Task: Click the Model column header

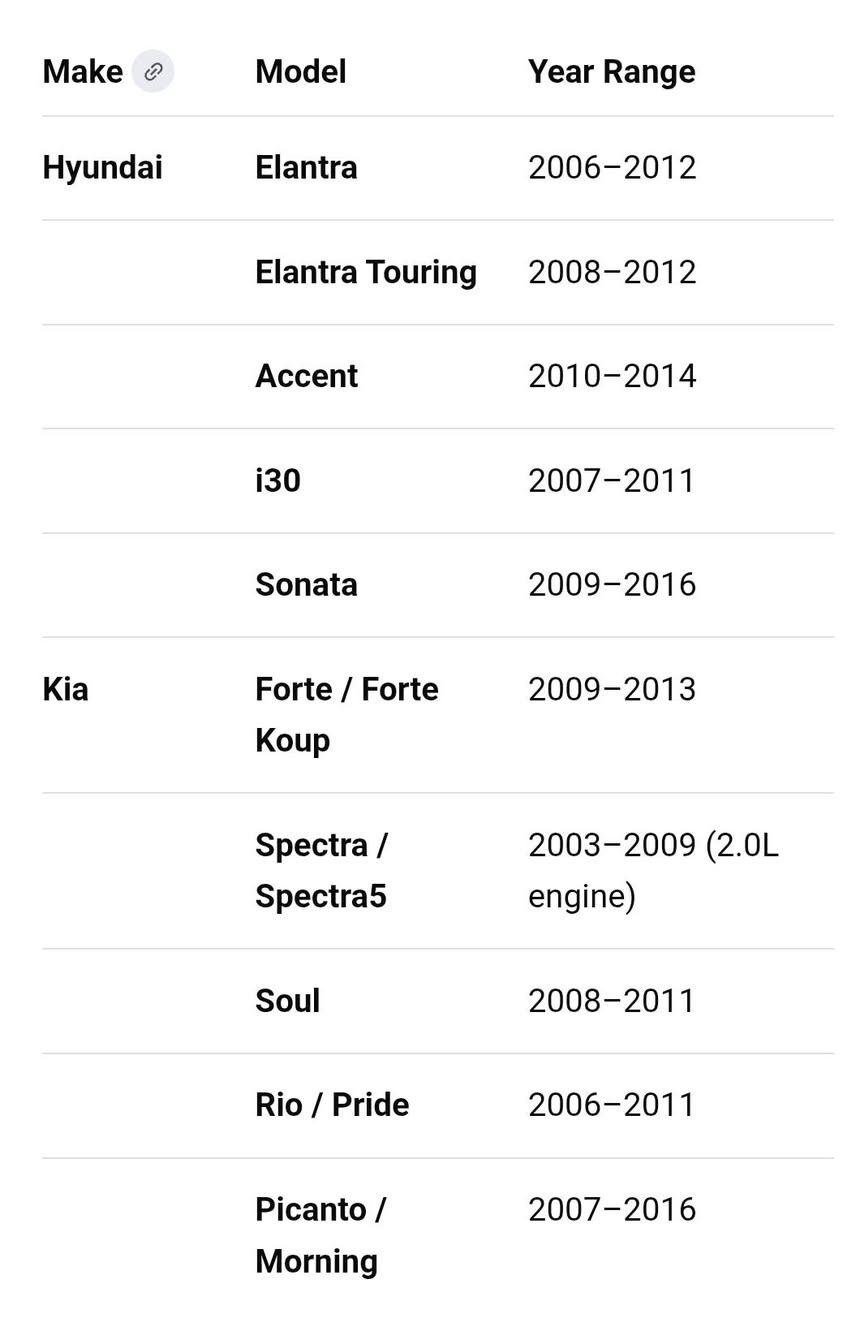Action: 301,72
